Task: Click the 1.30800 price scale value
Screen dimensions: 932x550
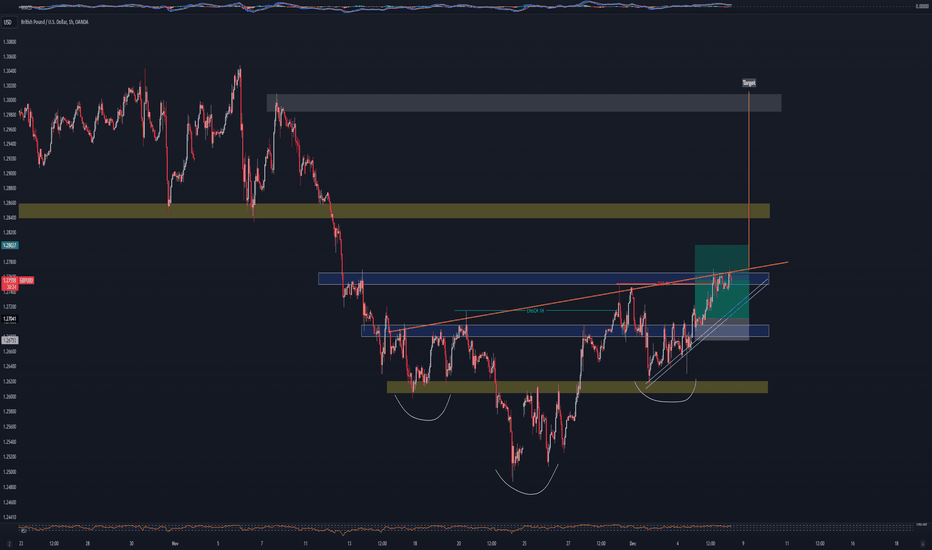Action: click(10, 42)
